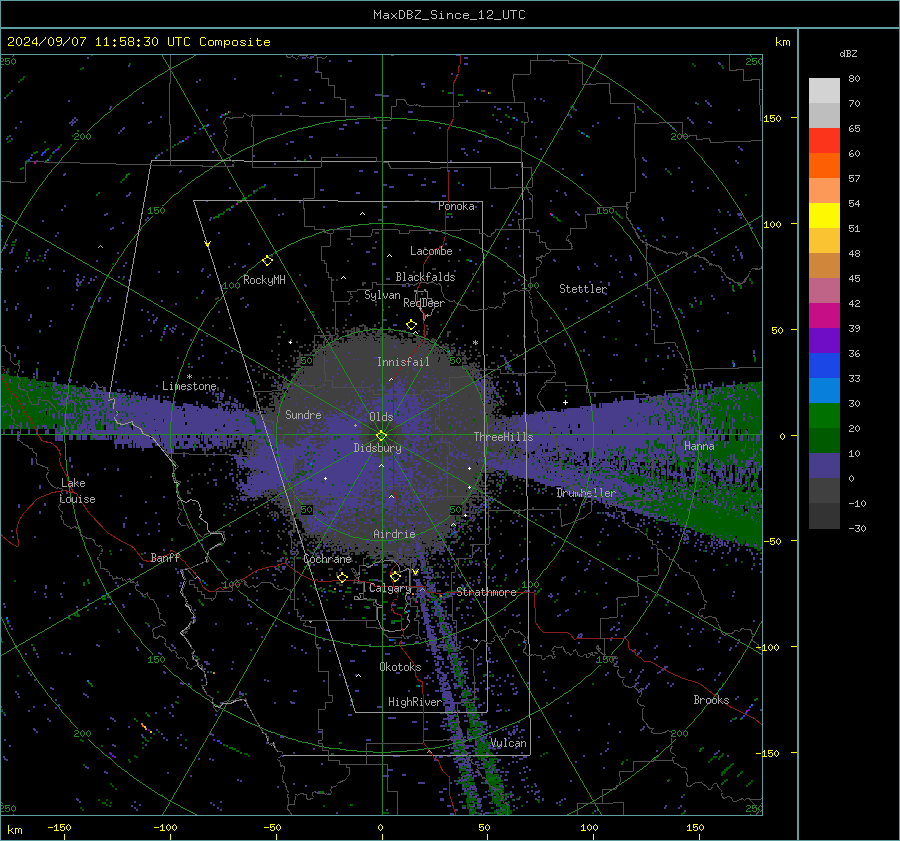Select the red 60–65 dBZ legend swatch
The height and width of the screenshot is (841, 900).
pyautogui.click(x=824, y=141)
